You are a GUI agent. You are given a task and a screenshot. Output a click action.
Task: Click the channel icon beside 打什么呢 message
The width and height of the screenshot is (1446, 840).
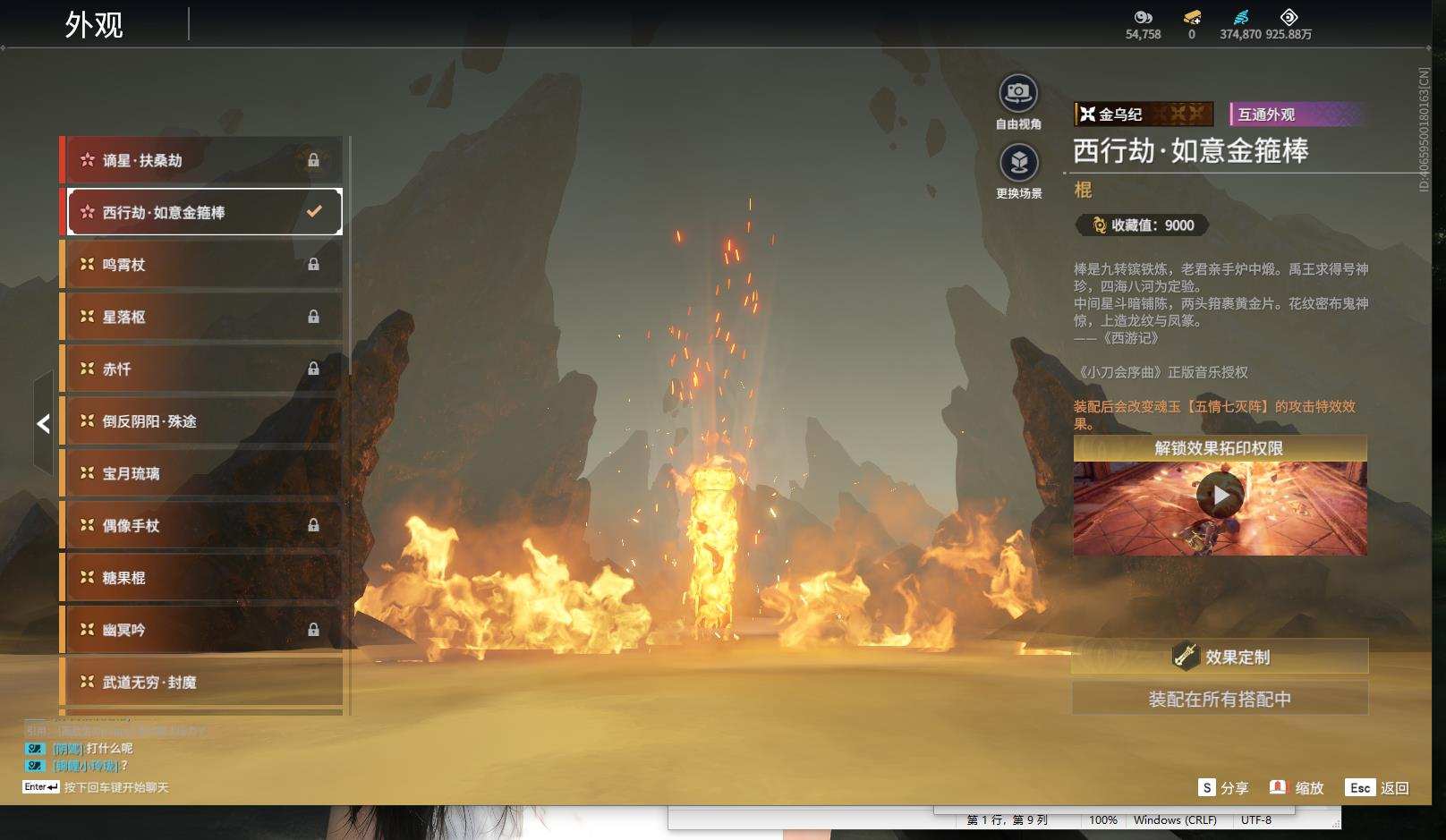coord(35,748)
